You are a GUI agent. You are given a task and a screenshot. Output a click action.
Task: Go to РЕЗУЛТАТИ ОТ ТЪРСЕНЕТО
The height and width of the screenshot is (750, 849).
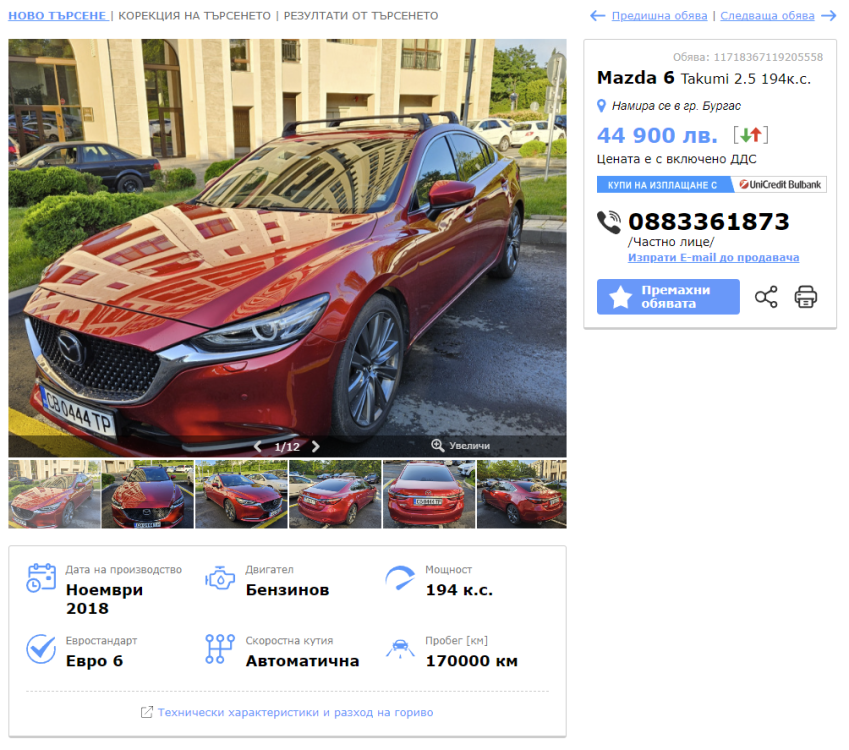point(361,16)
